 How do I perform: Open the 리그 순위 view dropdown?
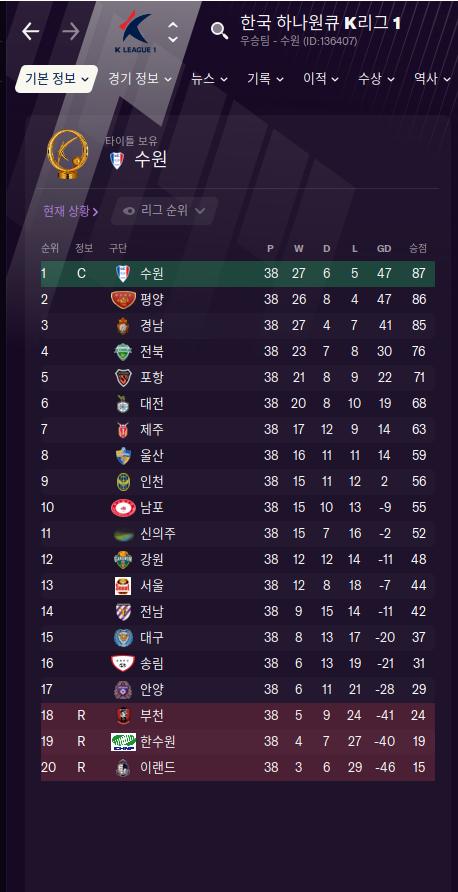tap(164, 211)
